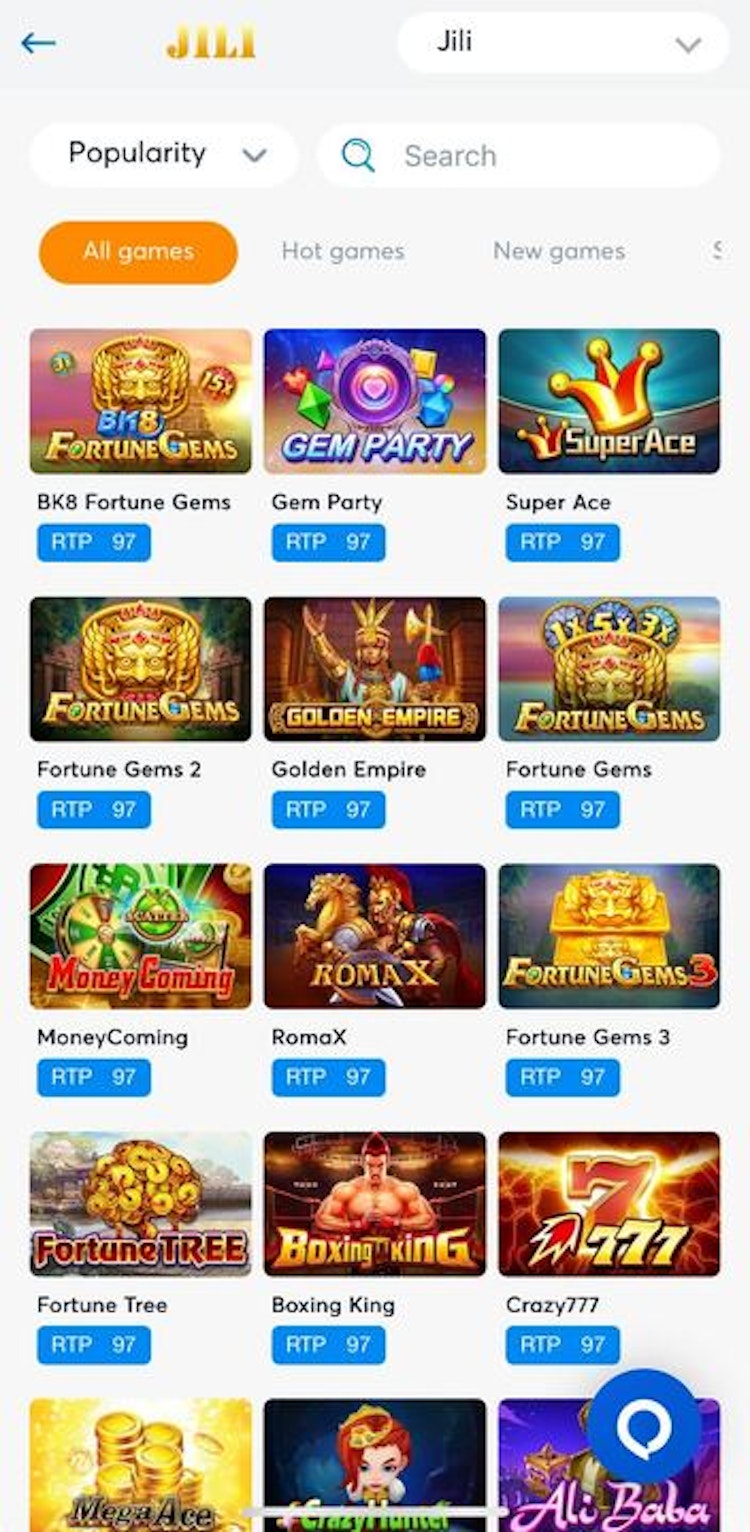
Task: Select the All games tab
Action: pyautogui.click(x=138, y=252)
